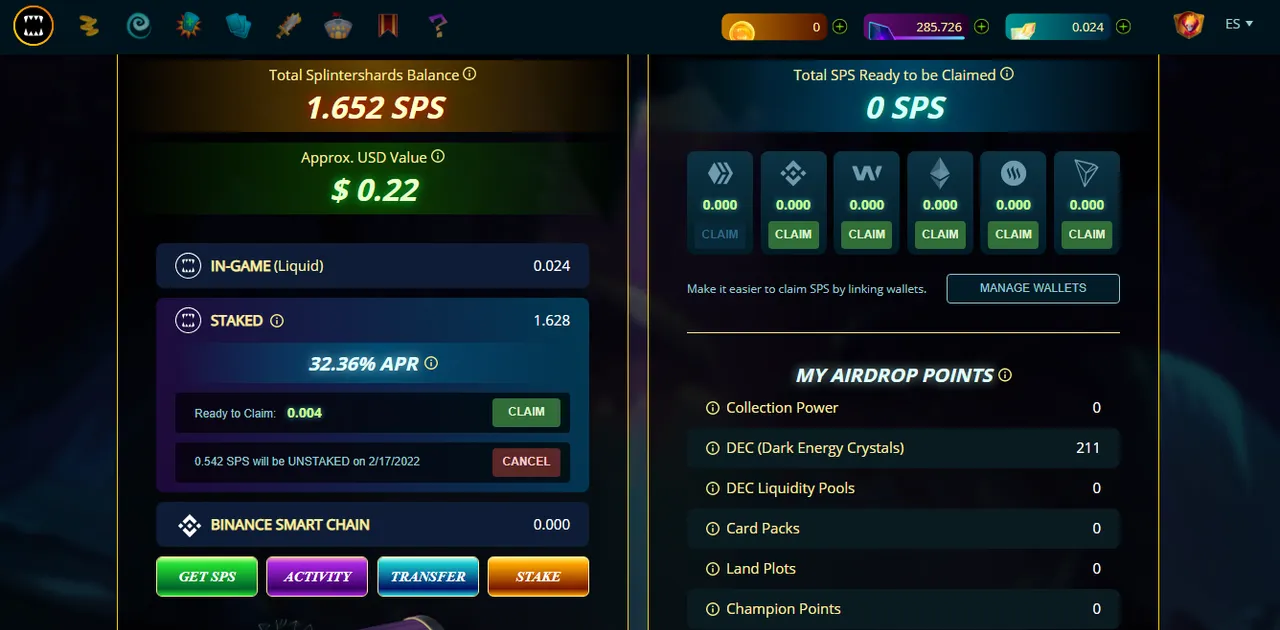Show info icon for DEC Liquidity Pools
Image resolution: width=1280 pixels, height=630 pixels.
(x=713, y=489)
